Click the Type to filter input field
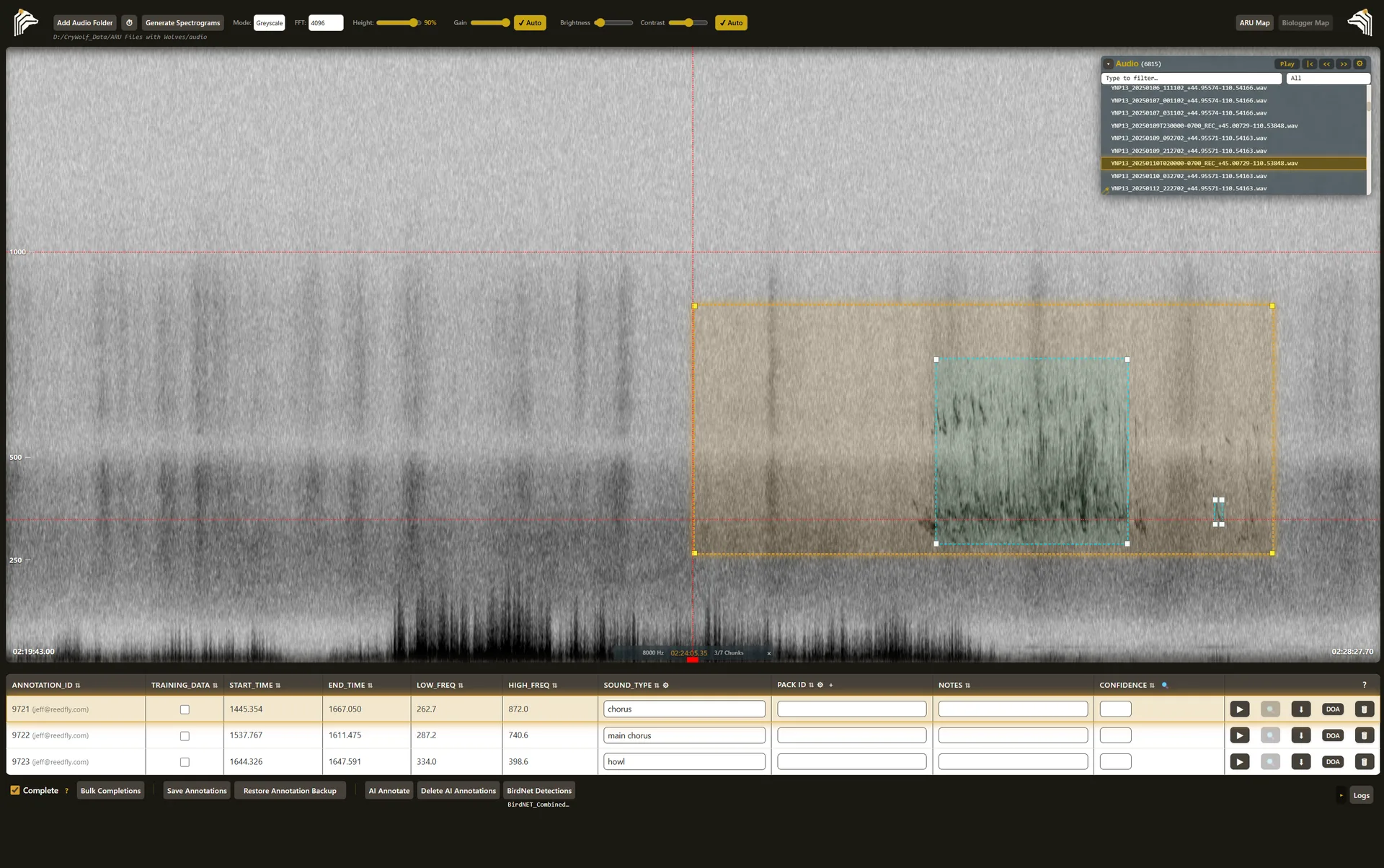Viewport: 1384px width, 868px height. pos(1192,79)
